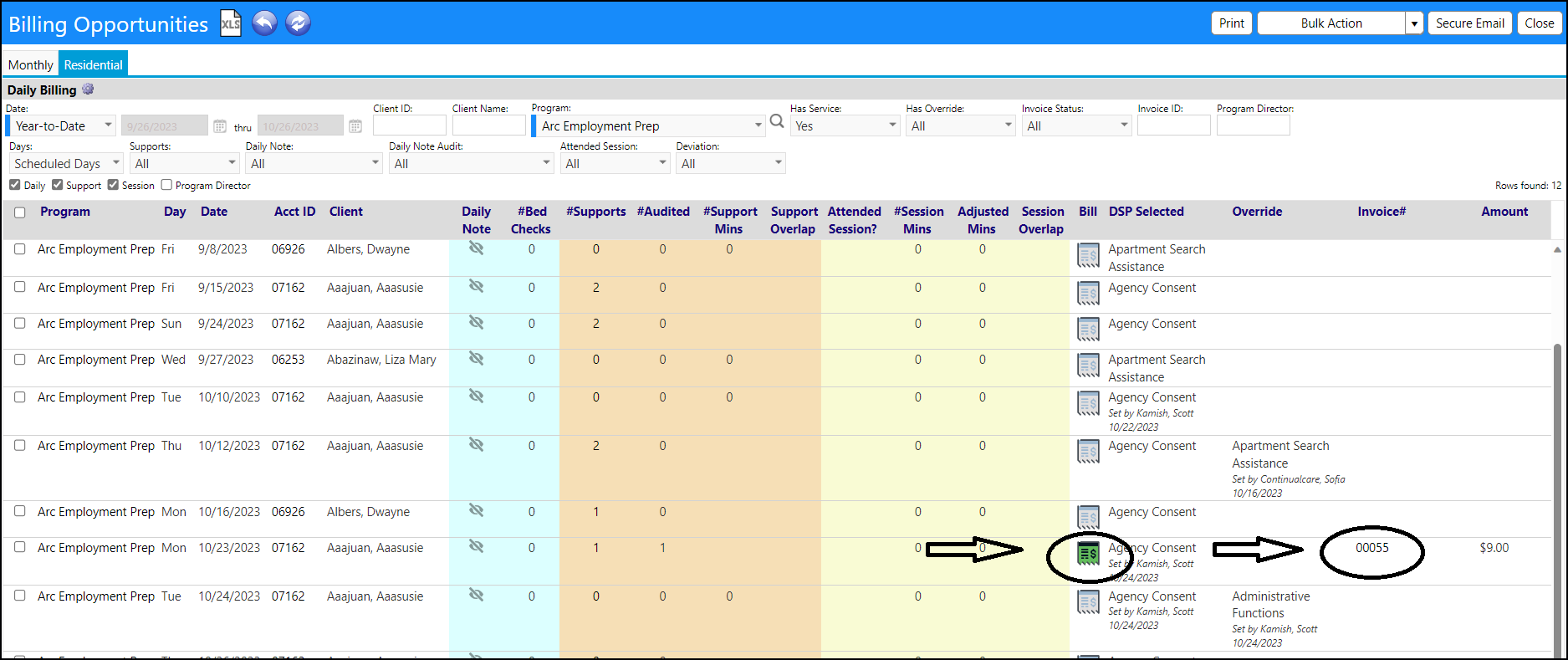1568x660 pixels.
Task: Open Daily Billing settings gear
Action: (88, 89)
